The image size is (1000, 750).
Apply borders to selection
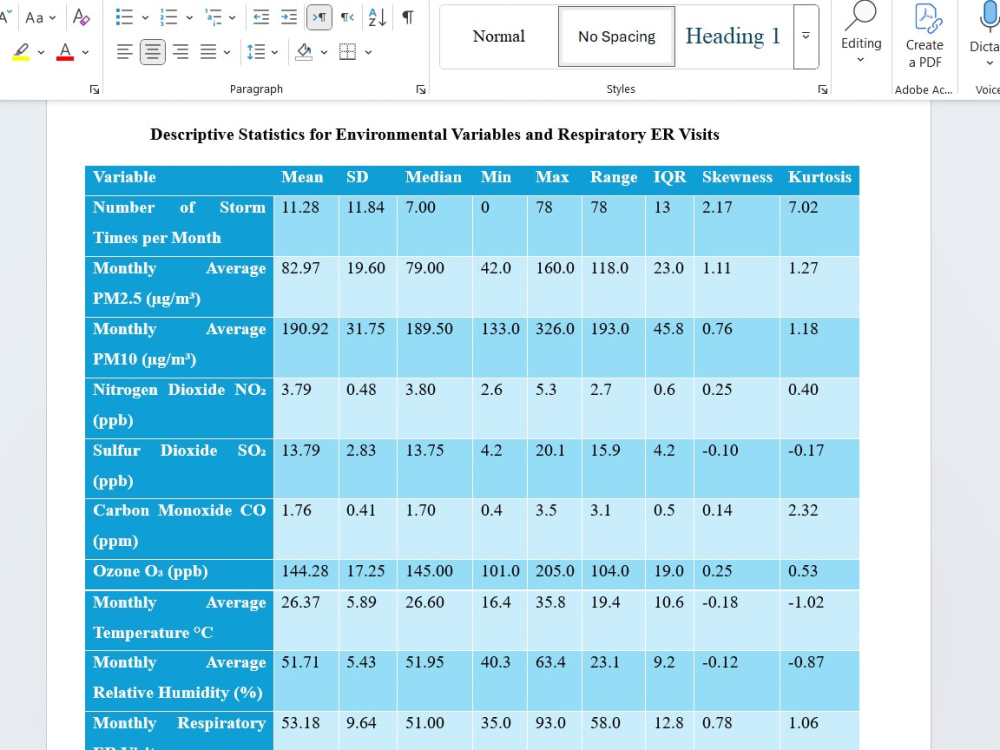(348, 52)
